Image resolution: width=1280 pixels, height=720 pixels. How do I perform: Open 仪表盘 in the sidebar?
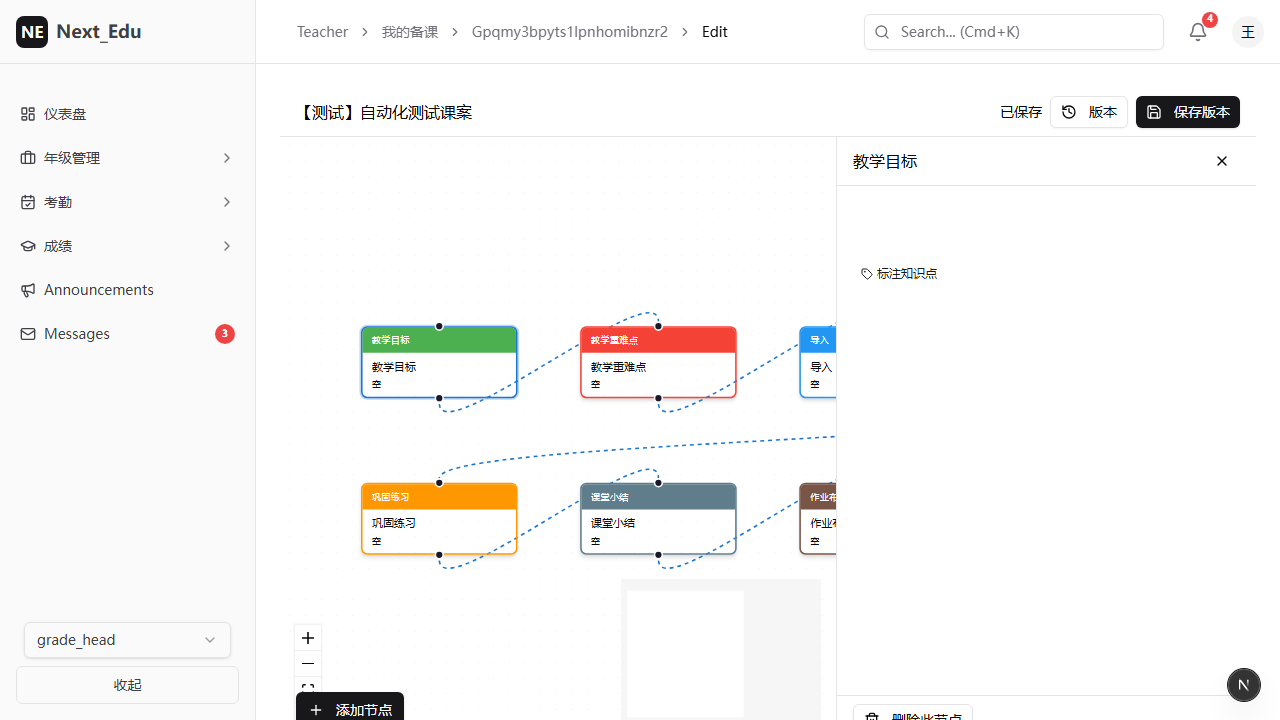127,114
